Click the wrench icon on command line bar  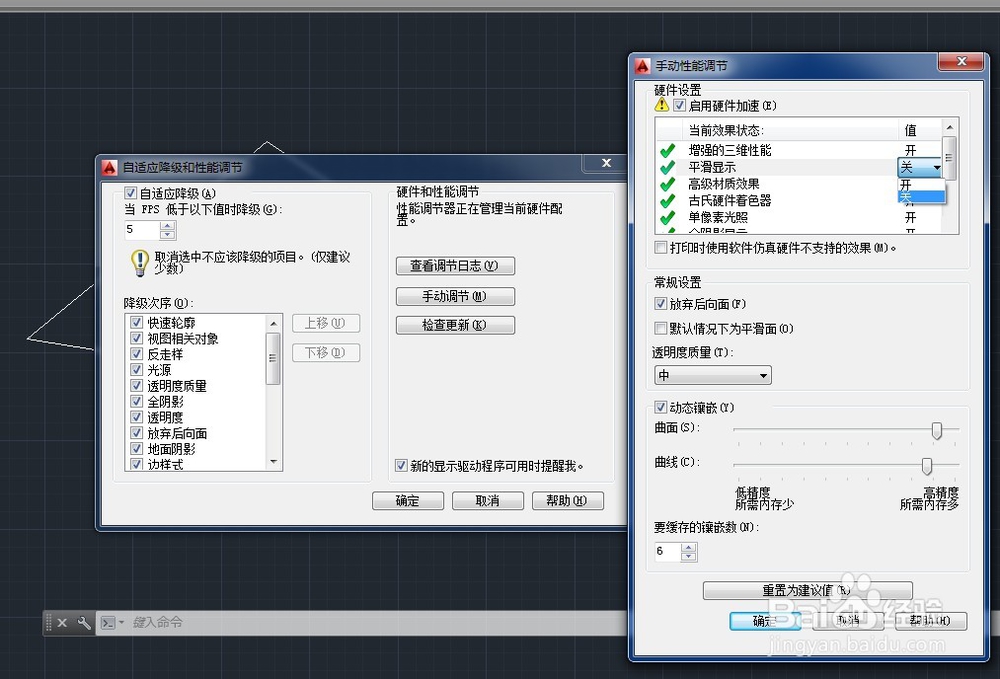click(84, 623)
